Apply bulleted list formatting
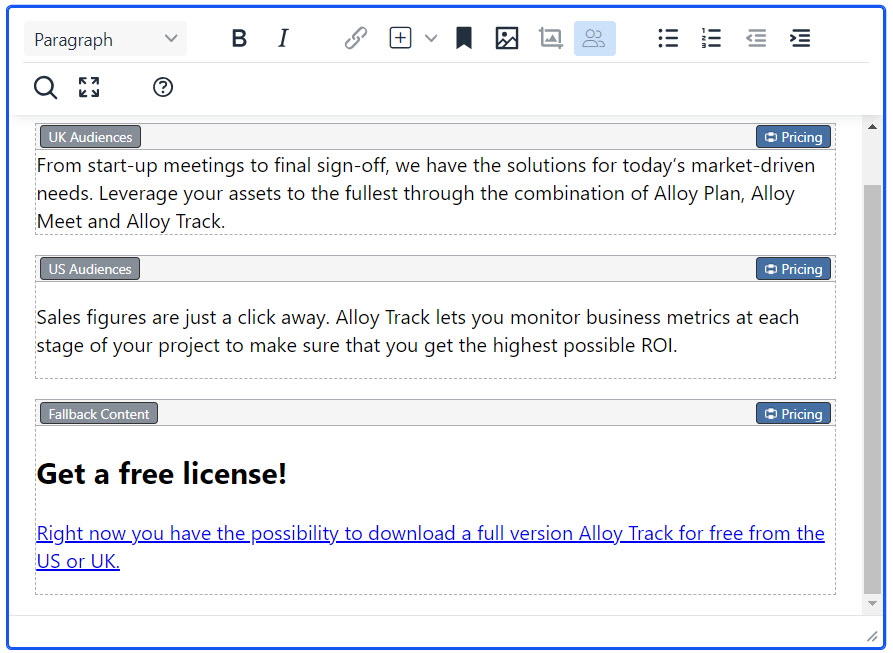 pos(668,39)
